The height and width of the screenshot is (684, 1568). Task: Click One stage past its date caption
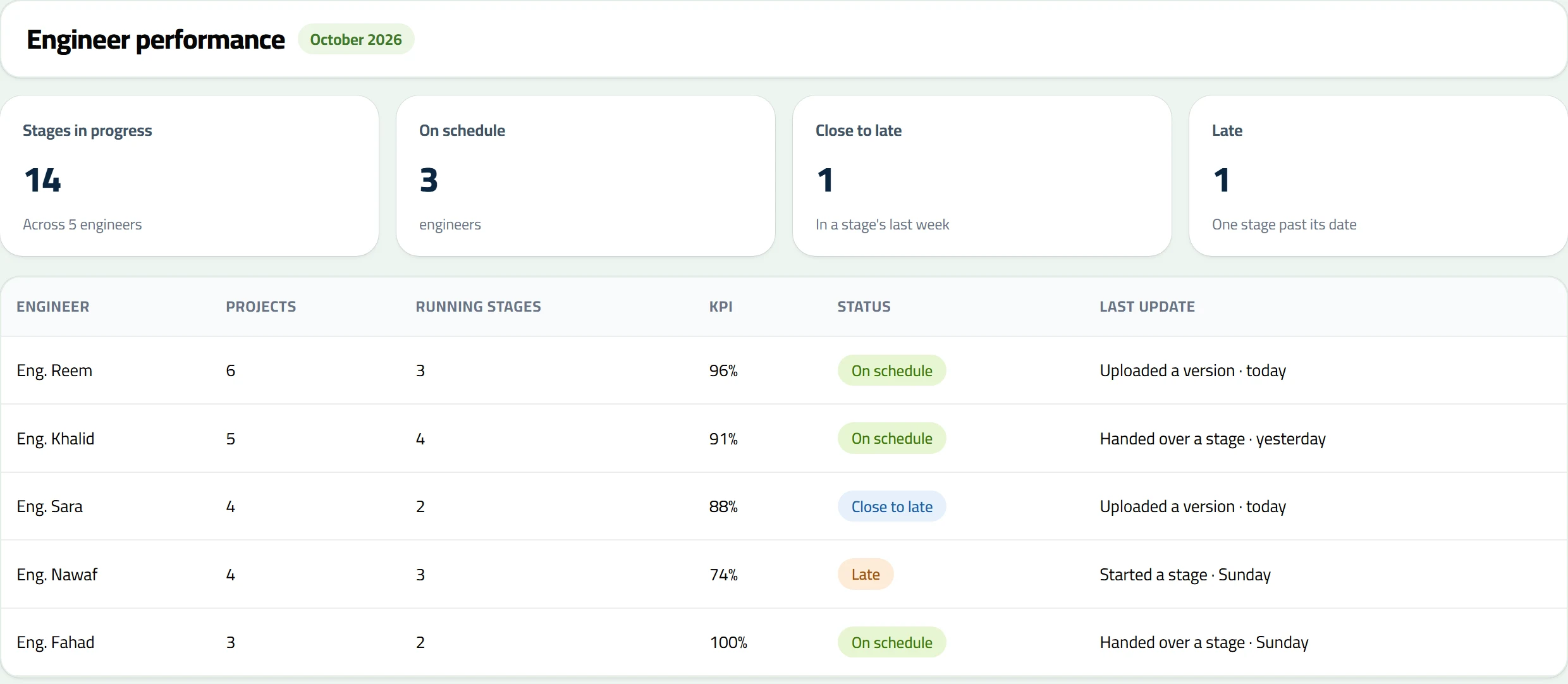coord(1284,224)
